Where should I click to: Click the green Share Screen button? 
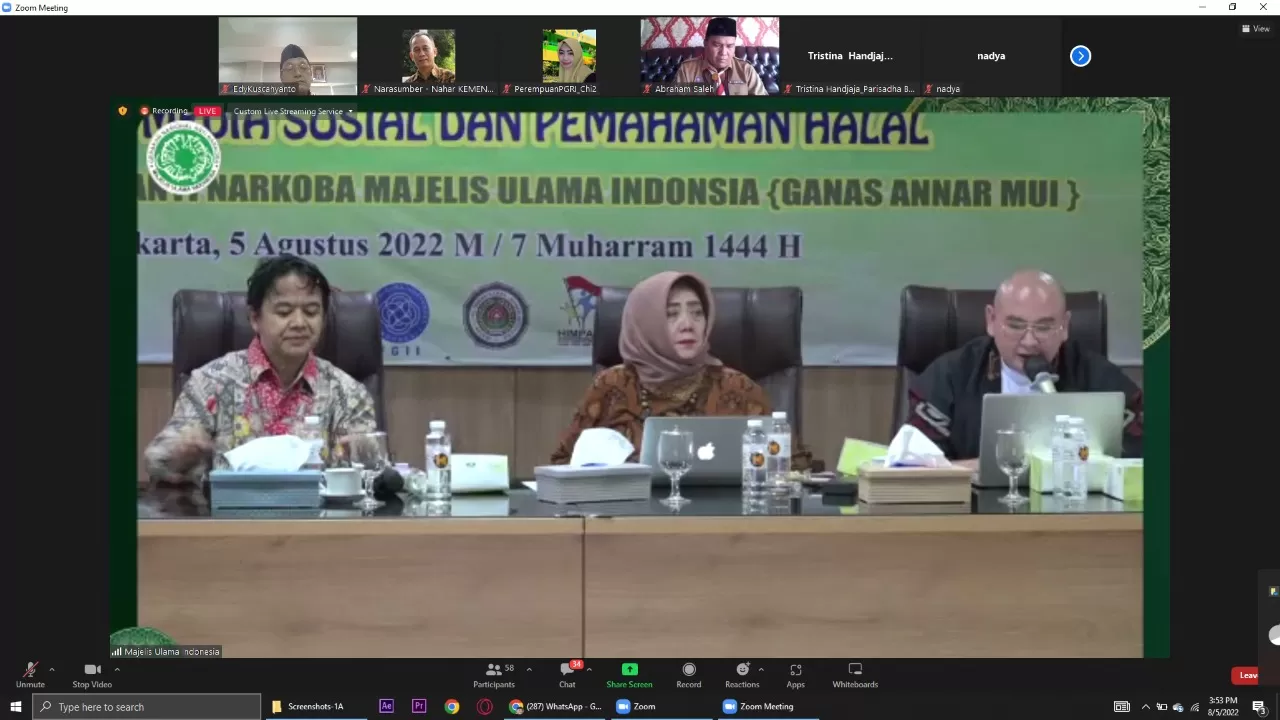pyautogui.click(x=629, y=675)
